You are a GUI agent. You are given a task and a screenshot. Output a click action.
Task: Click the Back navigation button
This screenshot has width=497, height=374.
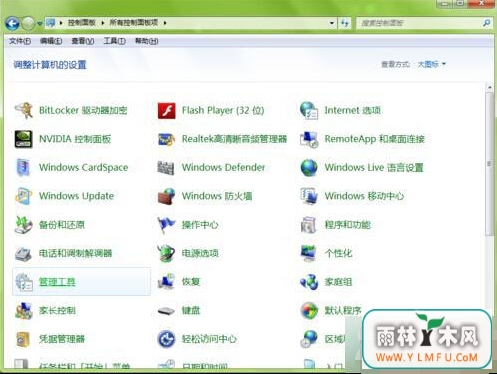coord(12,23)
